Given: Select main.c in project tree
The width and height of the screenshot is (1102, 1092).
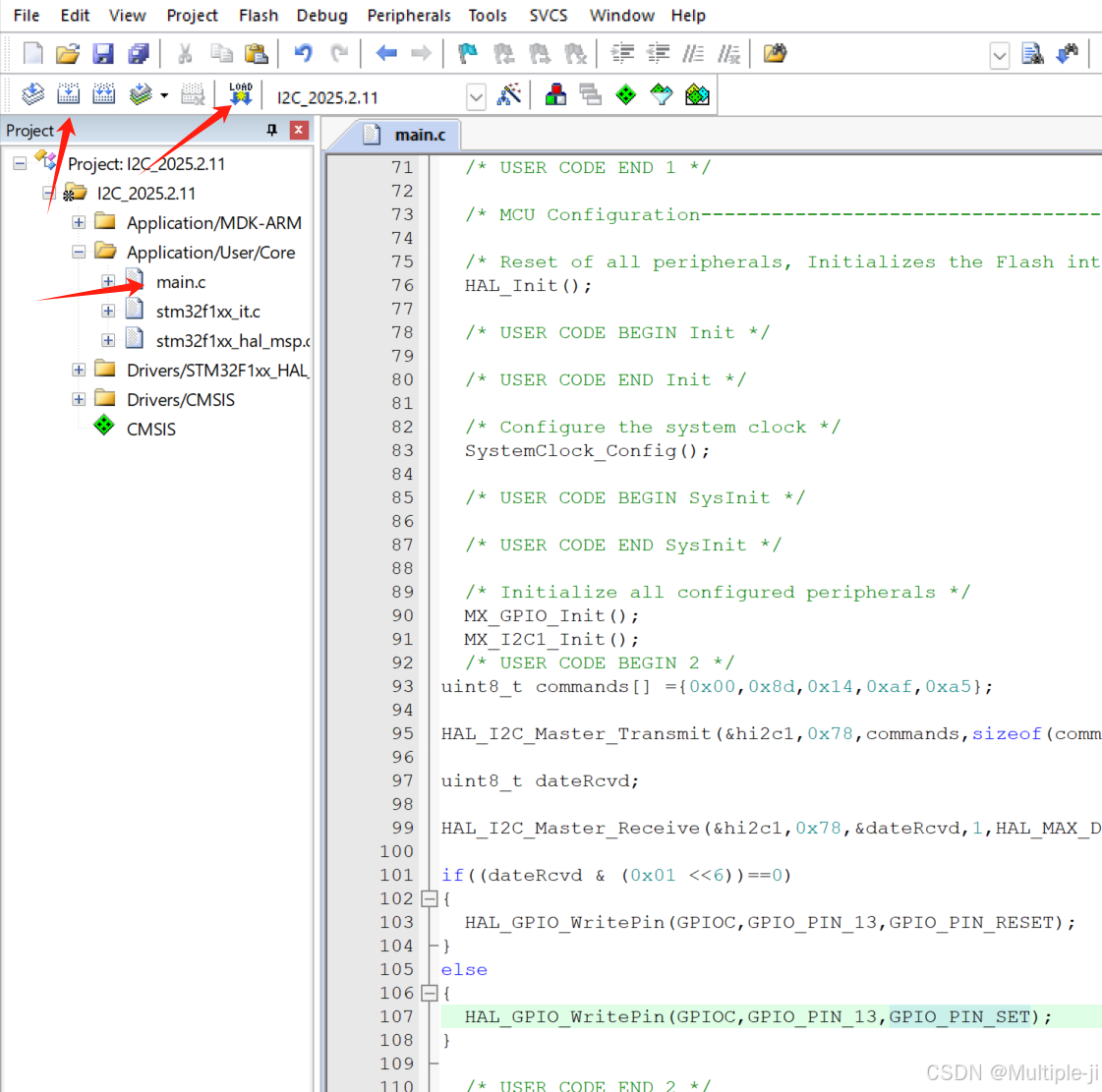Looking at the screenshot, I should pos(181,282).
